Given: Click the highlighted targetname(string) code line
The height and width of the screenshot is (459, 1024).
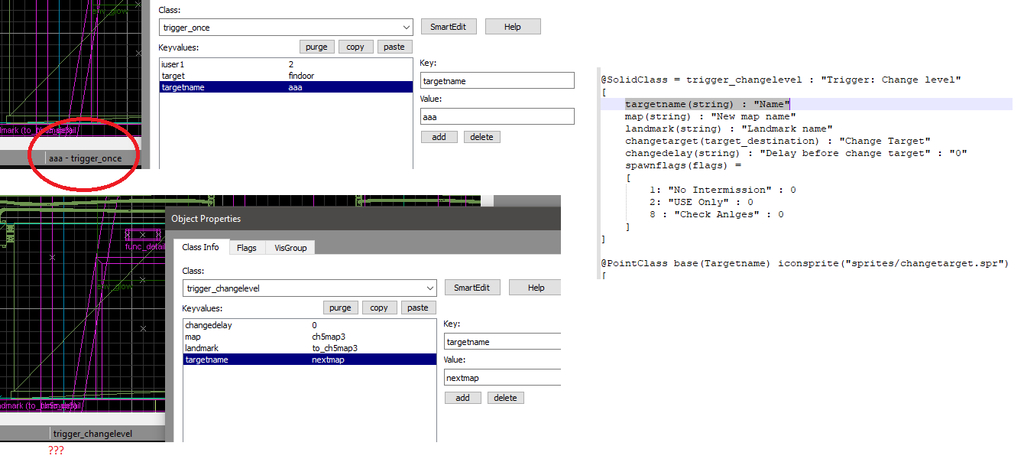Looking at the screenshot, I should click(708, 104).
